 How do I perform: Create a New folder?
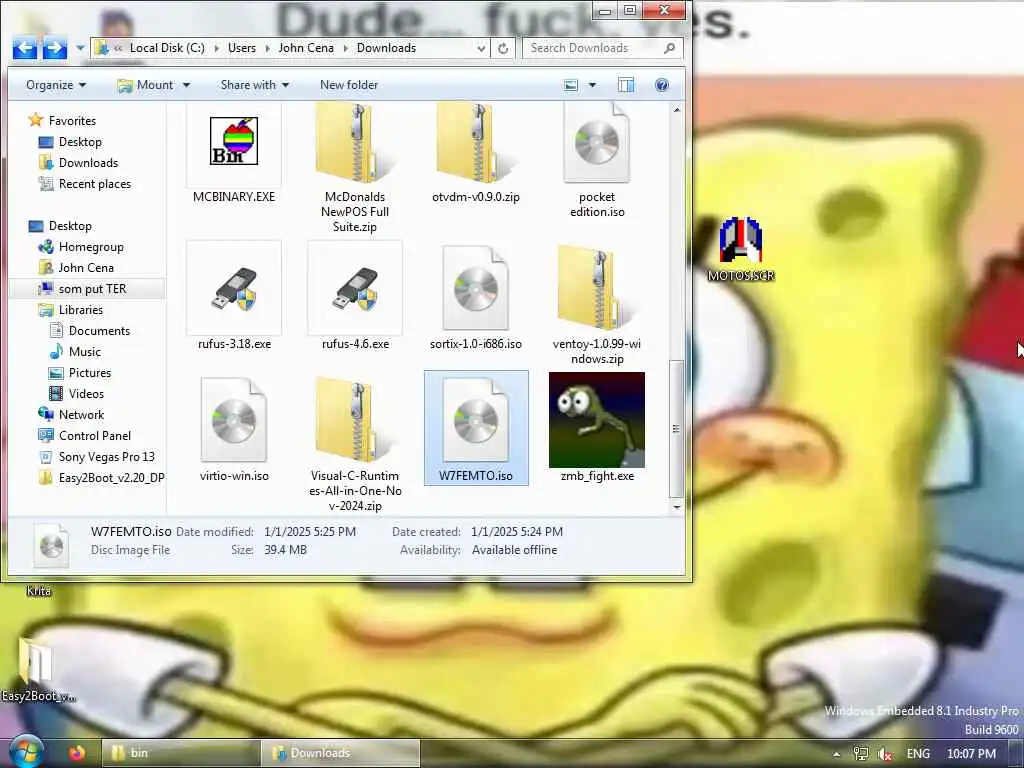pyautogui.click(x=349, y=85)
